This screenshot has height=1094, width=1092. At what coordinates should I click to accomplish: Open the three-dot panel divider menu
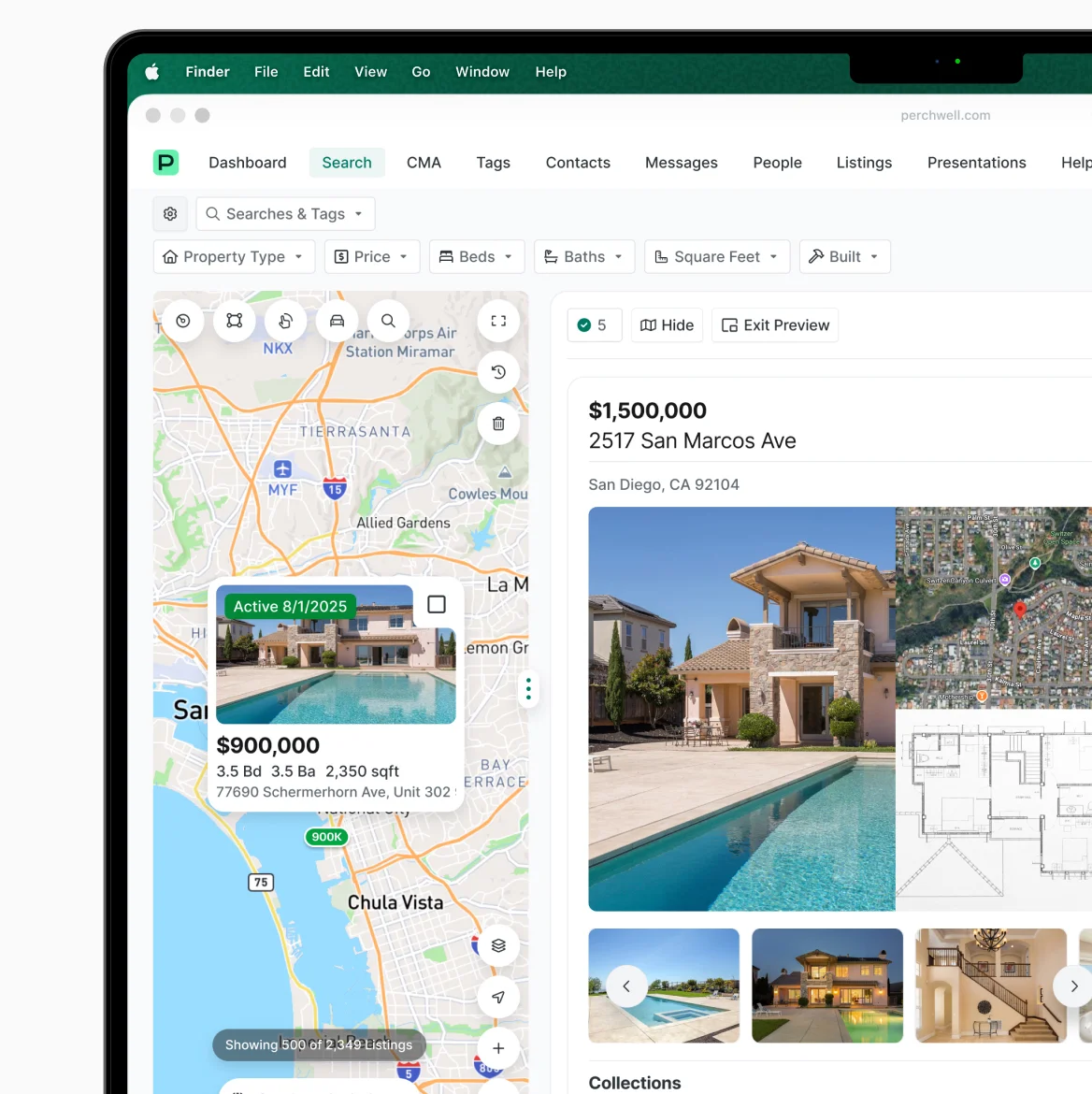click(528, 688)
